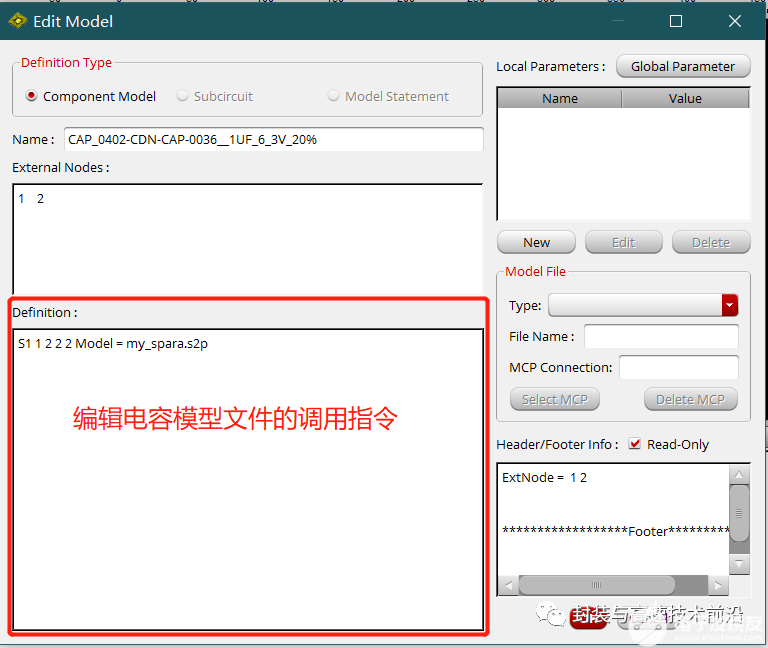Click inside the Definition text area
This screenshot has height=648, width=768.
(248, 480)
